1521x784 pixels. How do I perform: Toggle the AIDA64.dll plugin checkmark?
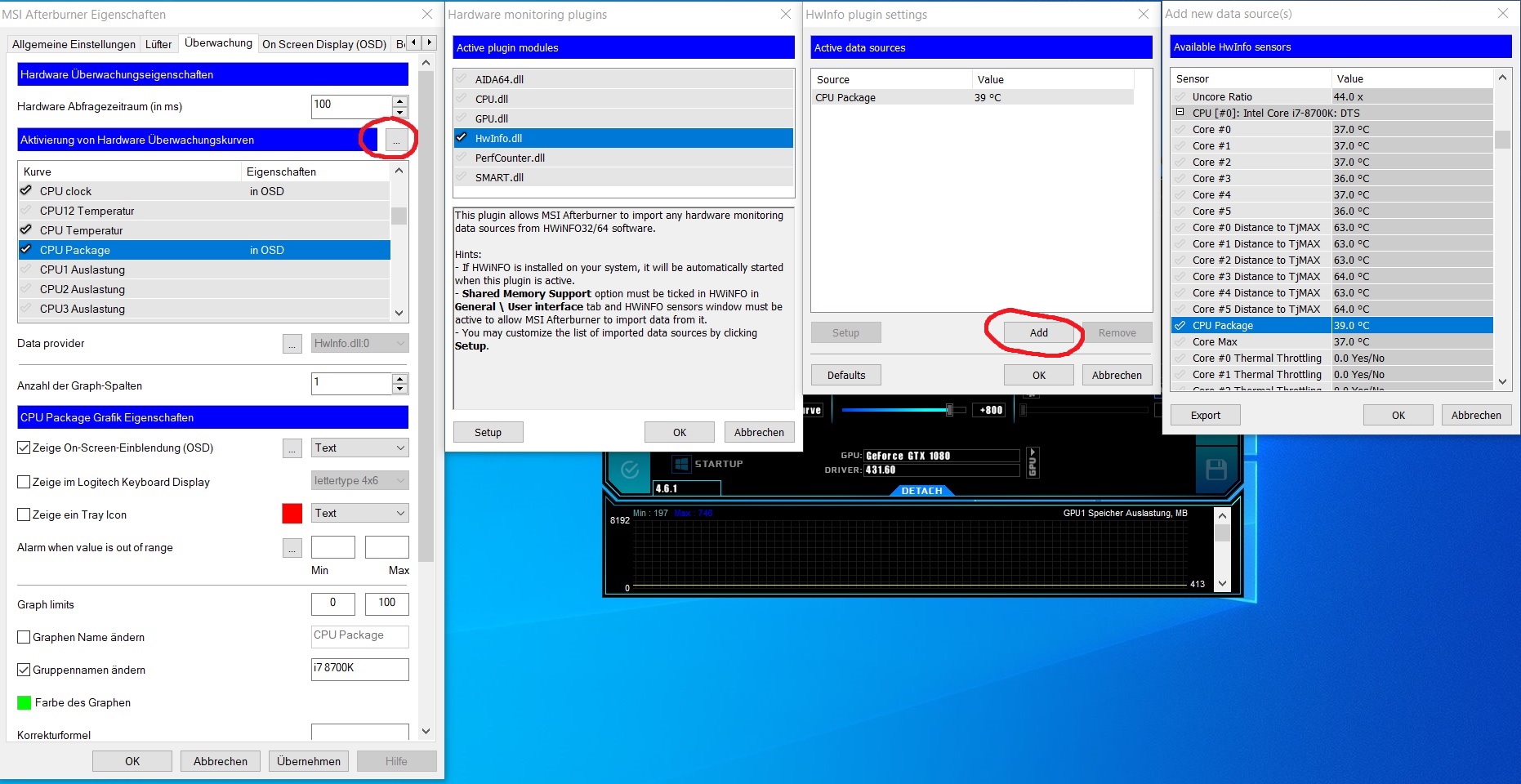click(x=462, y=79)
